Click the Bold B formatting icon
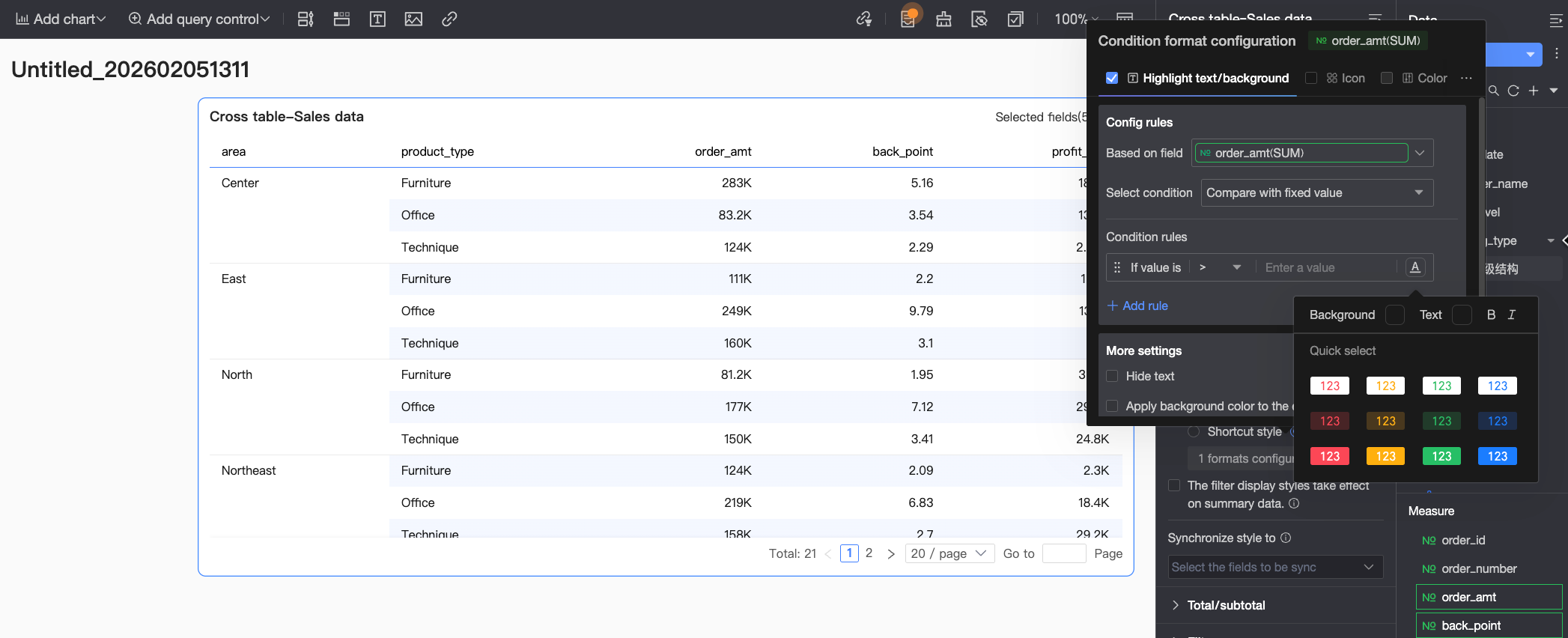The image size is (1568, 638). click(1491, 315)
